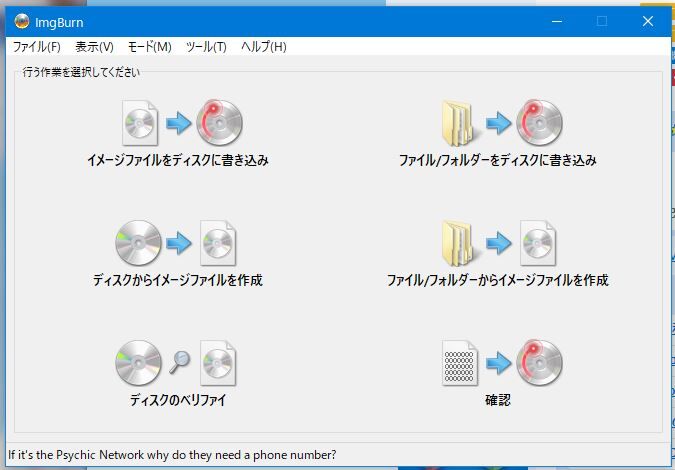This screenshot has width=675, height=470.
Task: Minimize the ImgBurn window
Action: point(557,21)
